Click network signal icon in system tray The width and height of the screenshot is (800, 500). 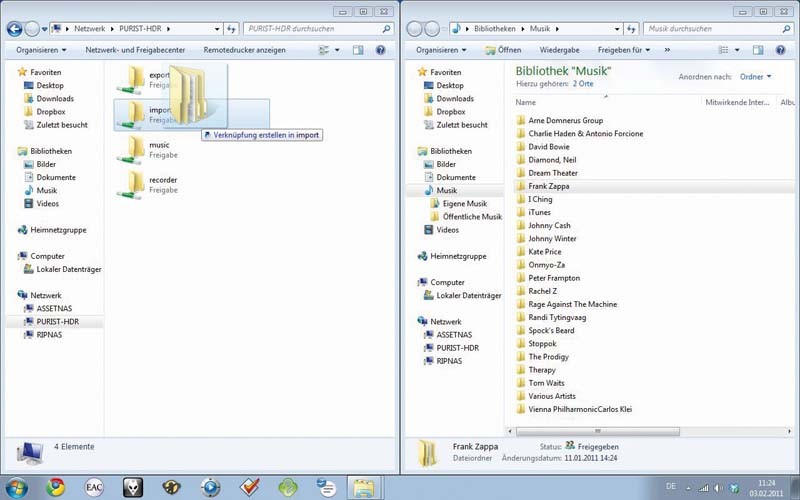[704, 488]
